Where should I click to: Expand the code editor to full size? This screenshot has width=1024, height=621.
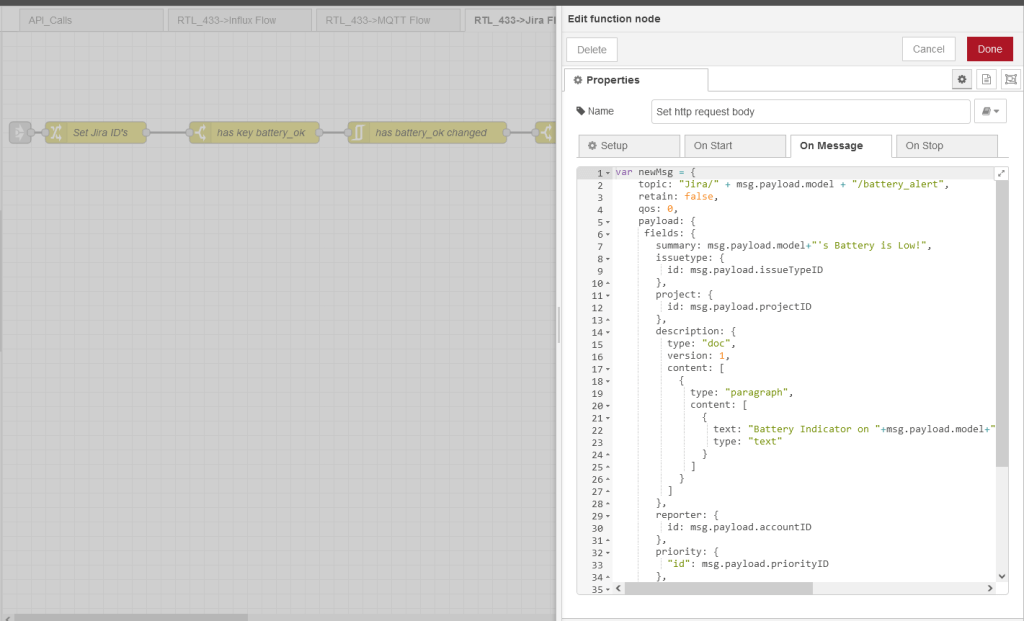tap(1002, 174)
